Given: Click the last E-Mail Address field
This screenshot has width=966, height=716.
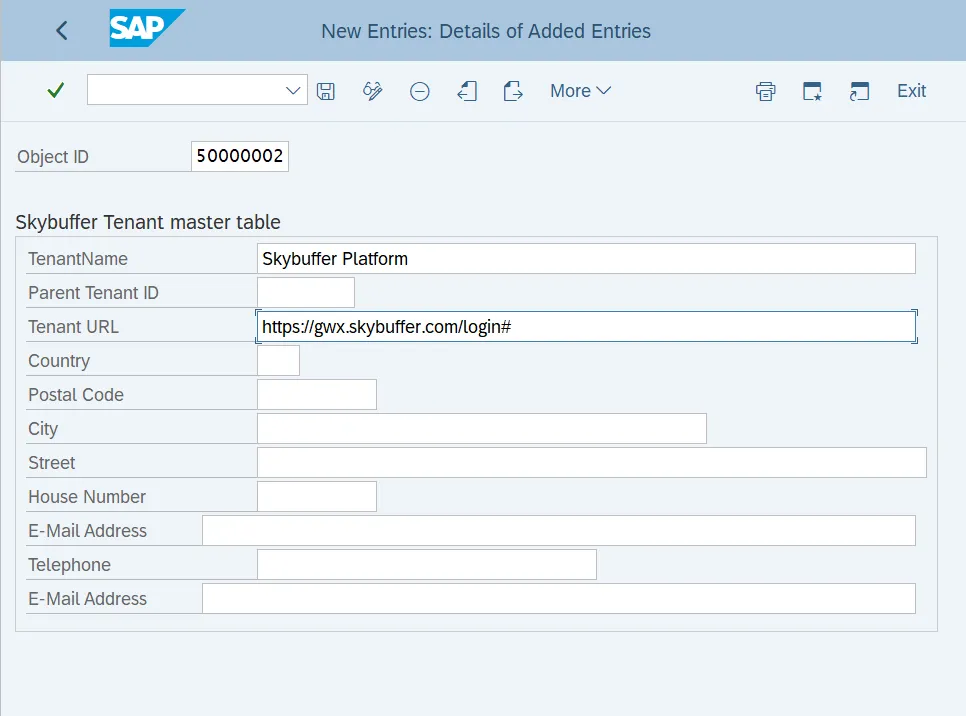Looking at the screenshot, I should click(559, 598).
